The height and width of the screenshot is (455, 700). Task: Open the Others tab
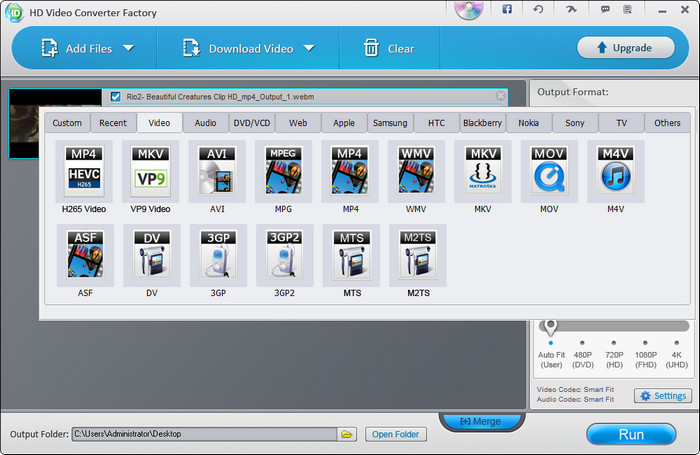[x=667, y=123]
